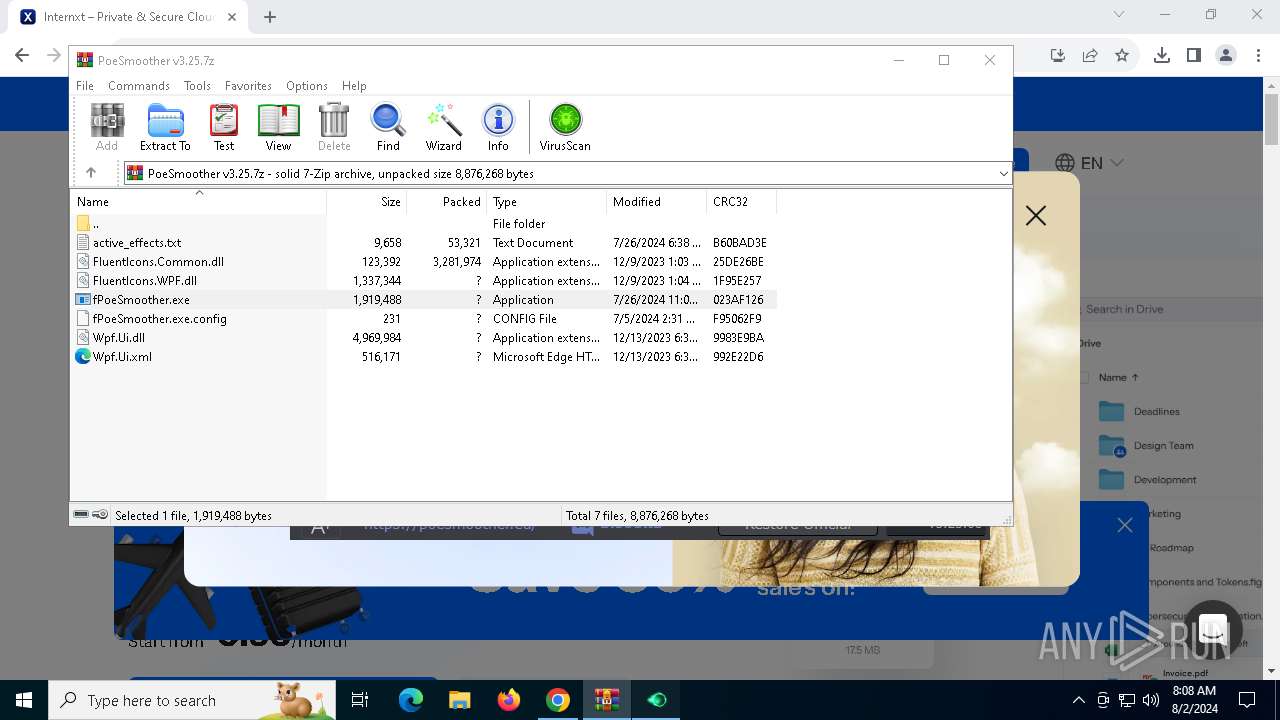Select fPoeSmoother.exe.config file
The image size is (1280, 720).
(x=424, y=319)
